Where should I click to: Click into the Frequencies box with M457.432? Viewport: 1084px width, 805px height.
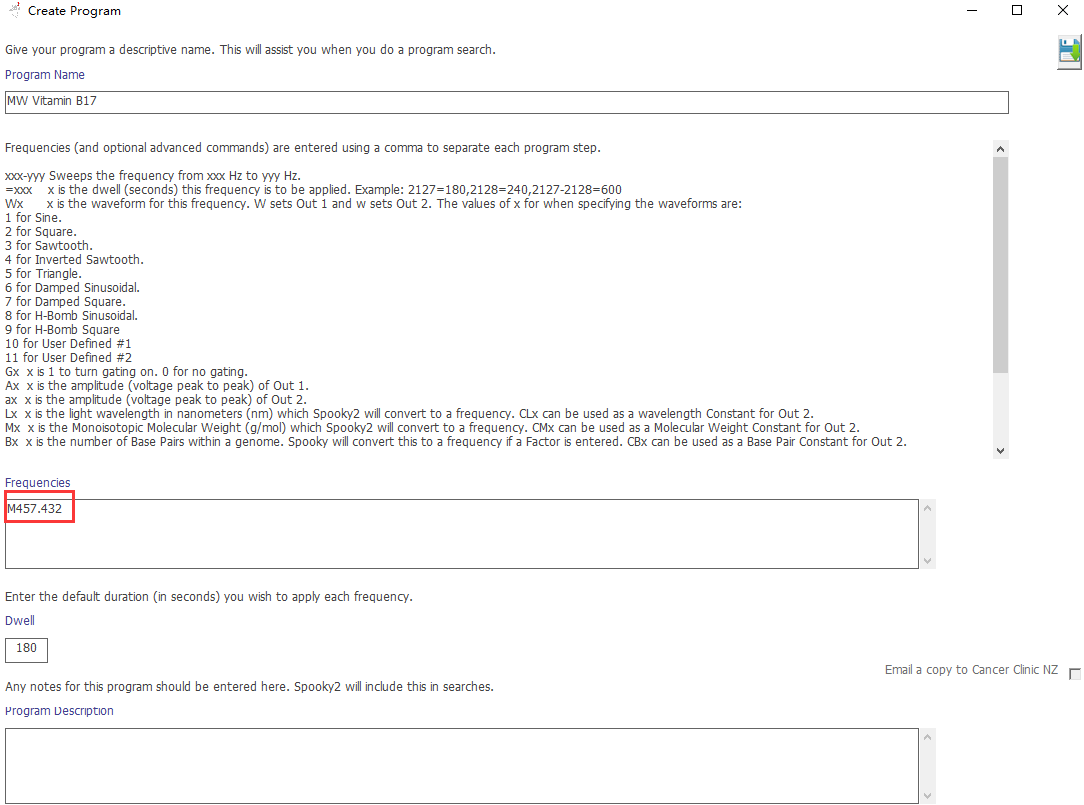[x=460, y=533]
